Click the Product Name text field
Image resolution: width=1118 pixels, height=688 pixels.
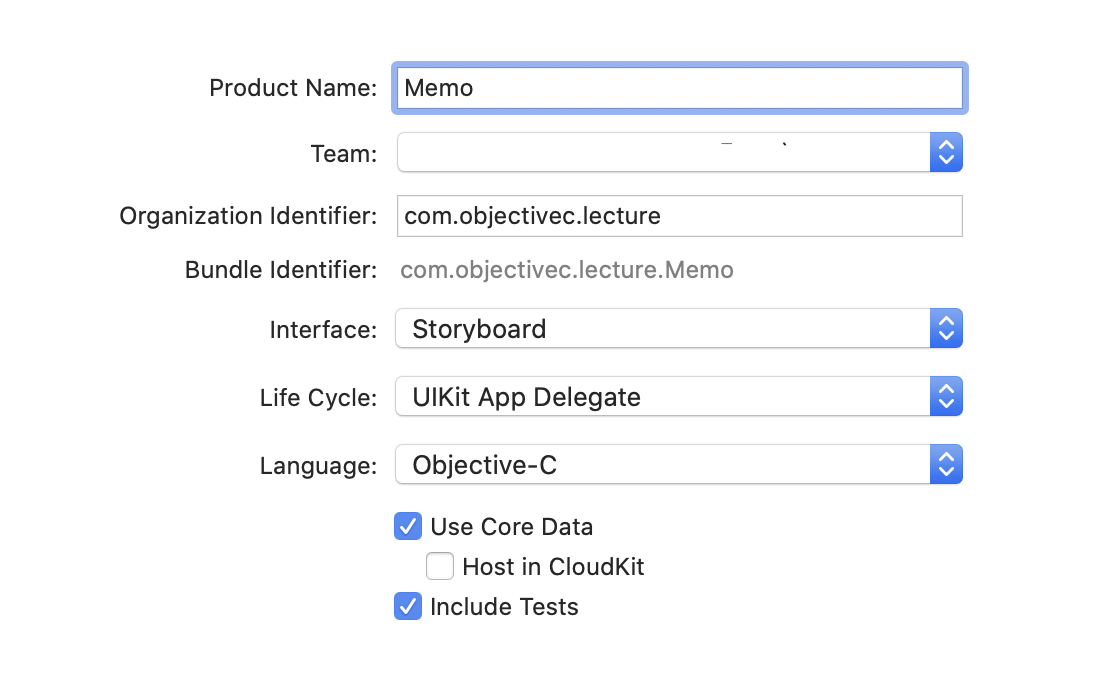pos(680,88)
